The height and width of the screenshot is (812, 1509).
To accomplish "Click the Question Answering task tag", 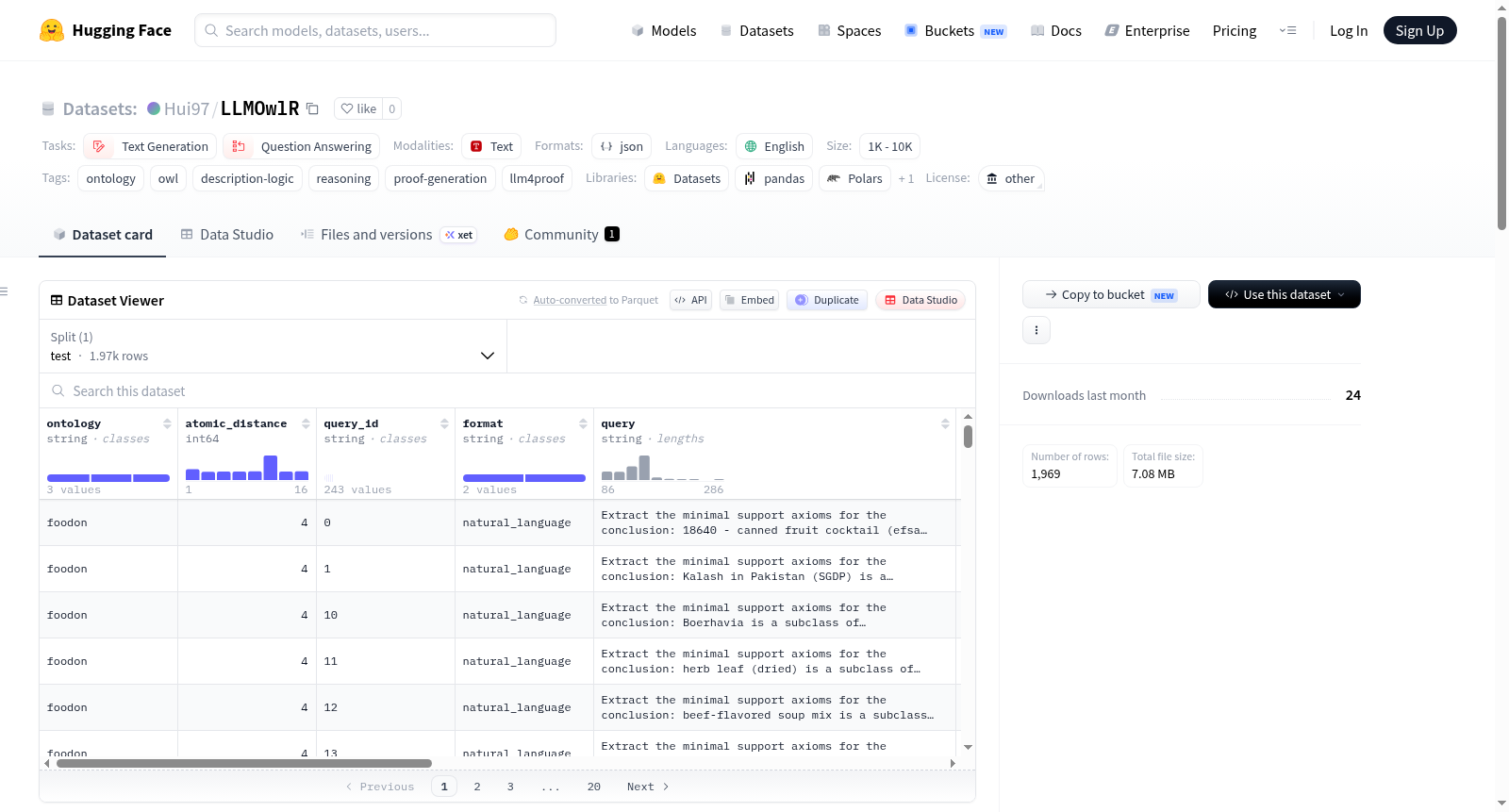I will pos(302,146).
